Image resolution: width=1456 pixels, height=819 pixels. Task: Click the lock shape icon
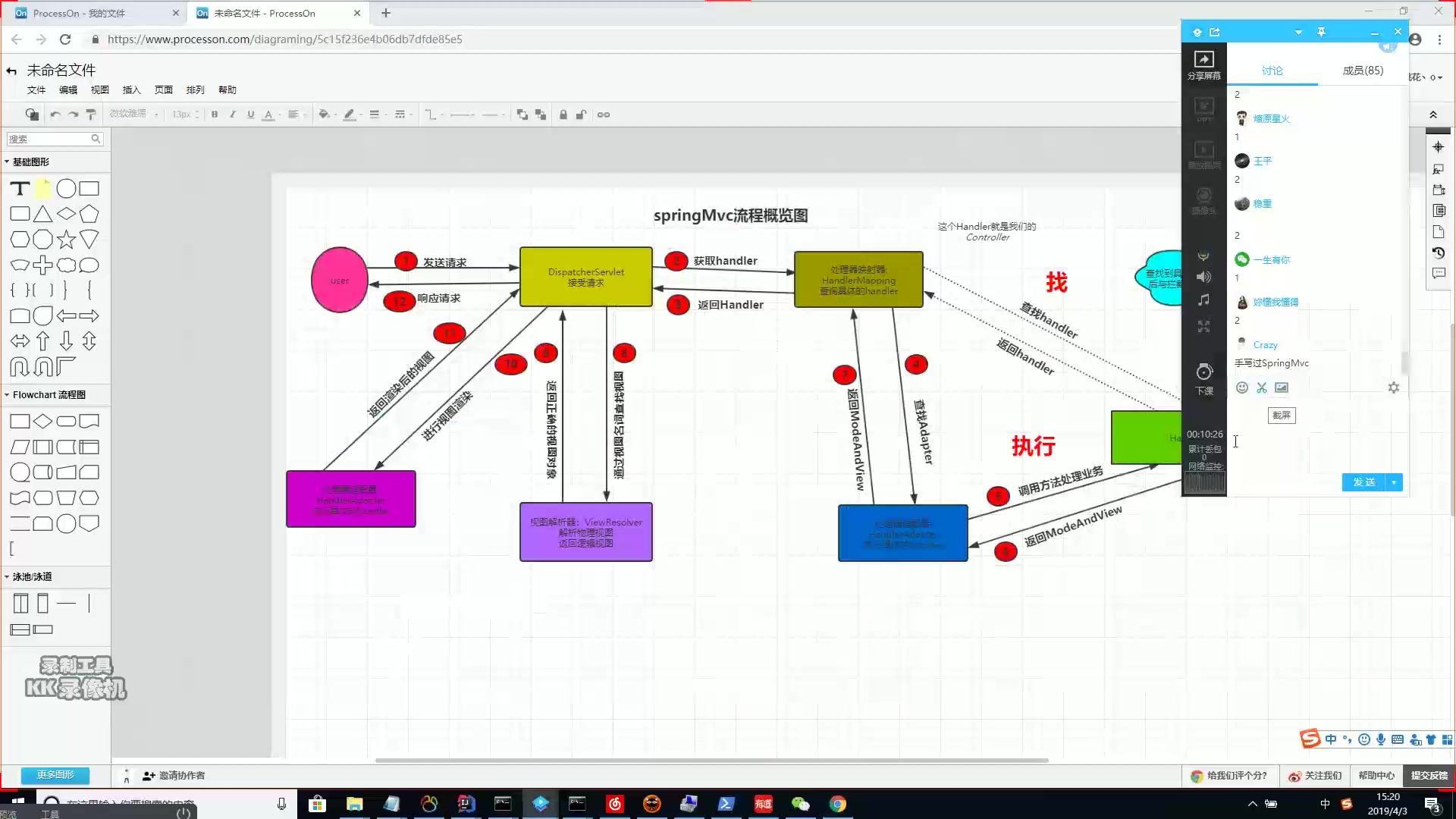pos(563,115)
